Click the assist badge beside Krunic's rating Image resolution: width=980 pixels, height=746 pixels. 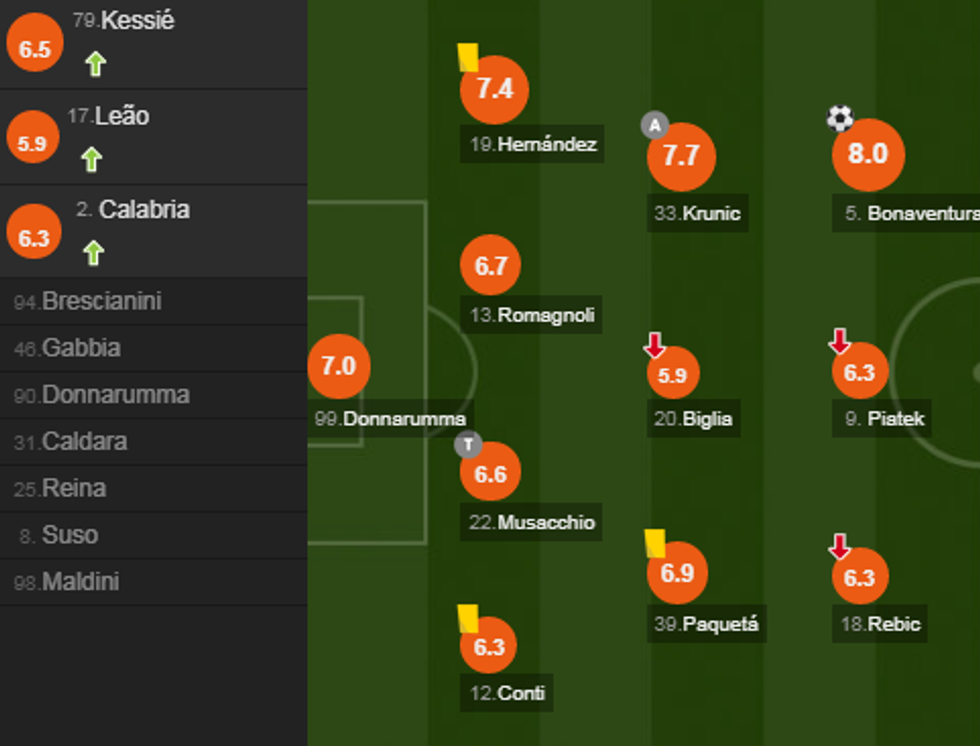[x=654, y=125]
